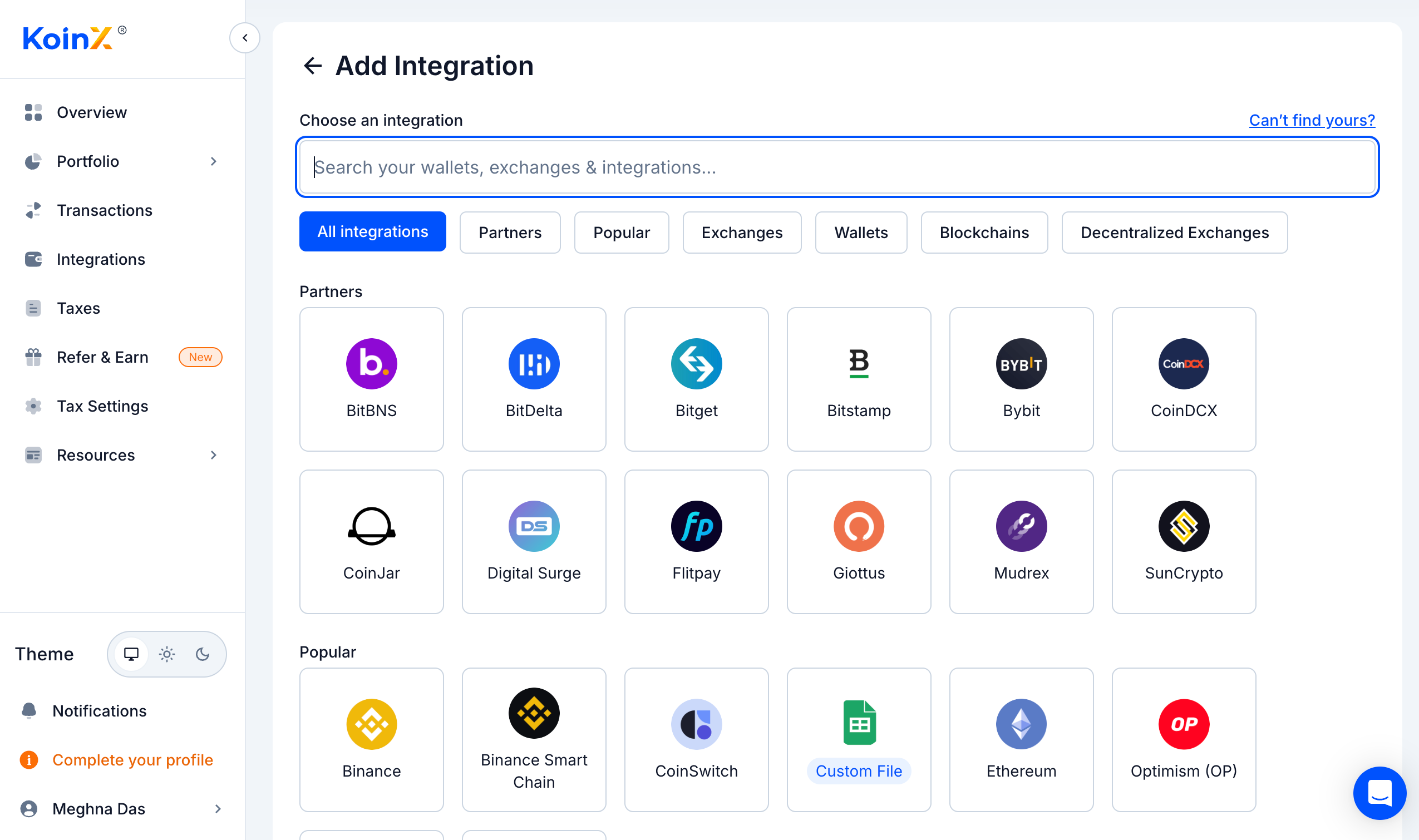This screenshot has height=840, width=1419.
Task: Filter by the Exchanges tab
Action: coord(742,232)
